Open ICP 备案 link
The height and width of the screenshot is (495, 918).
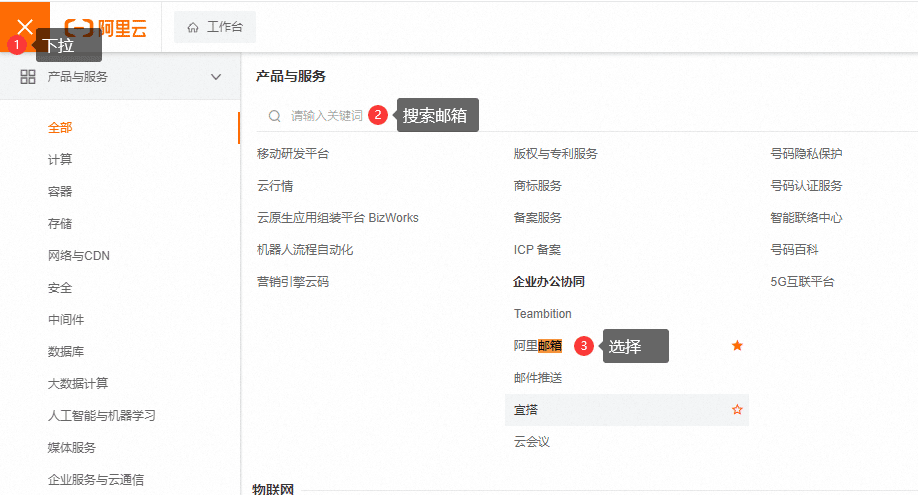tap(537, 250)
